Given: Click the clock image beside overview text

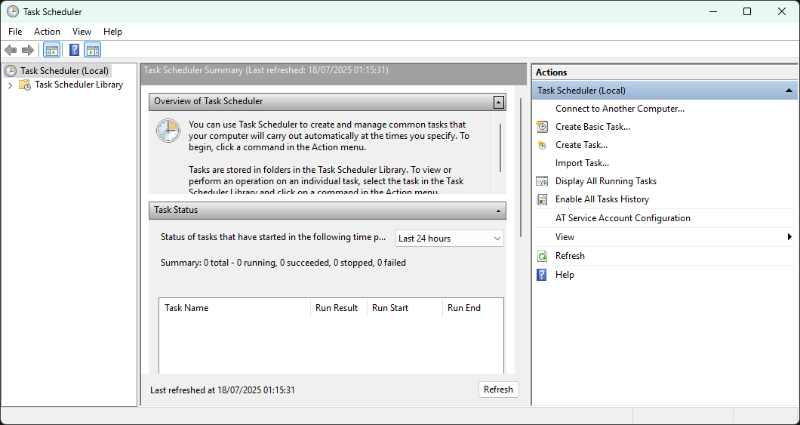Looking at the screenshot, I should click(x=168, y=131).
